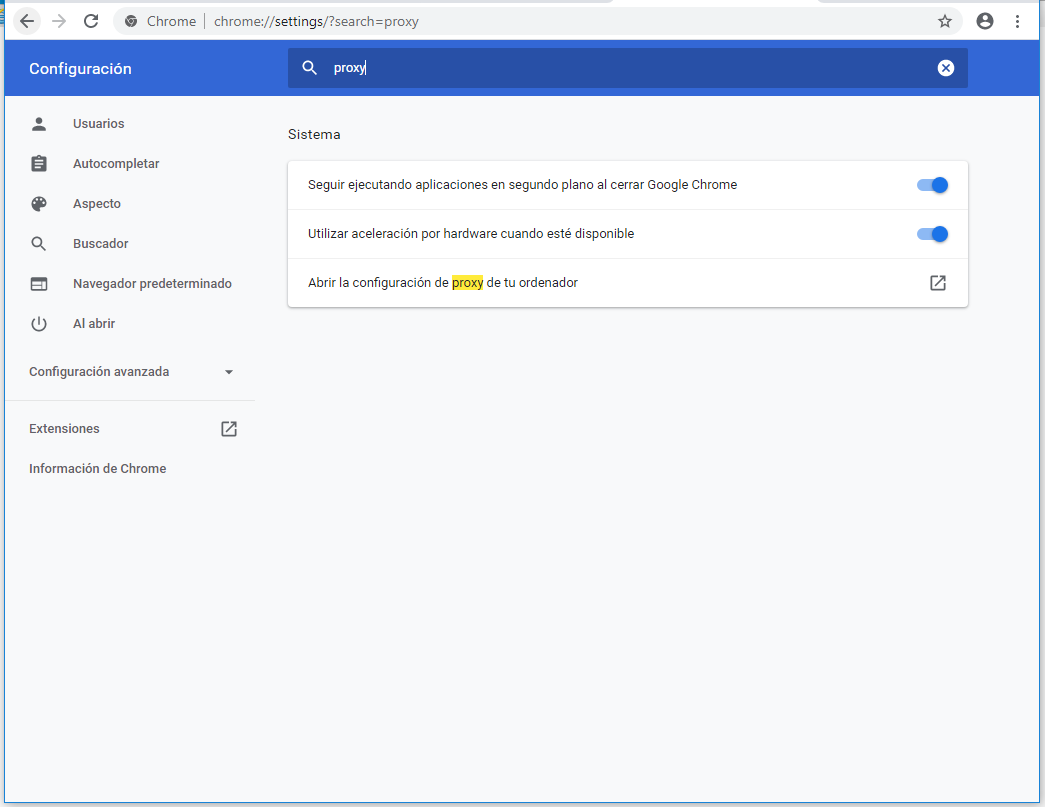Bookmark this page with the star icon
This screenshot has width=1045, height=807.
pos(944,21)
